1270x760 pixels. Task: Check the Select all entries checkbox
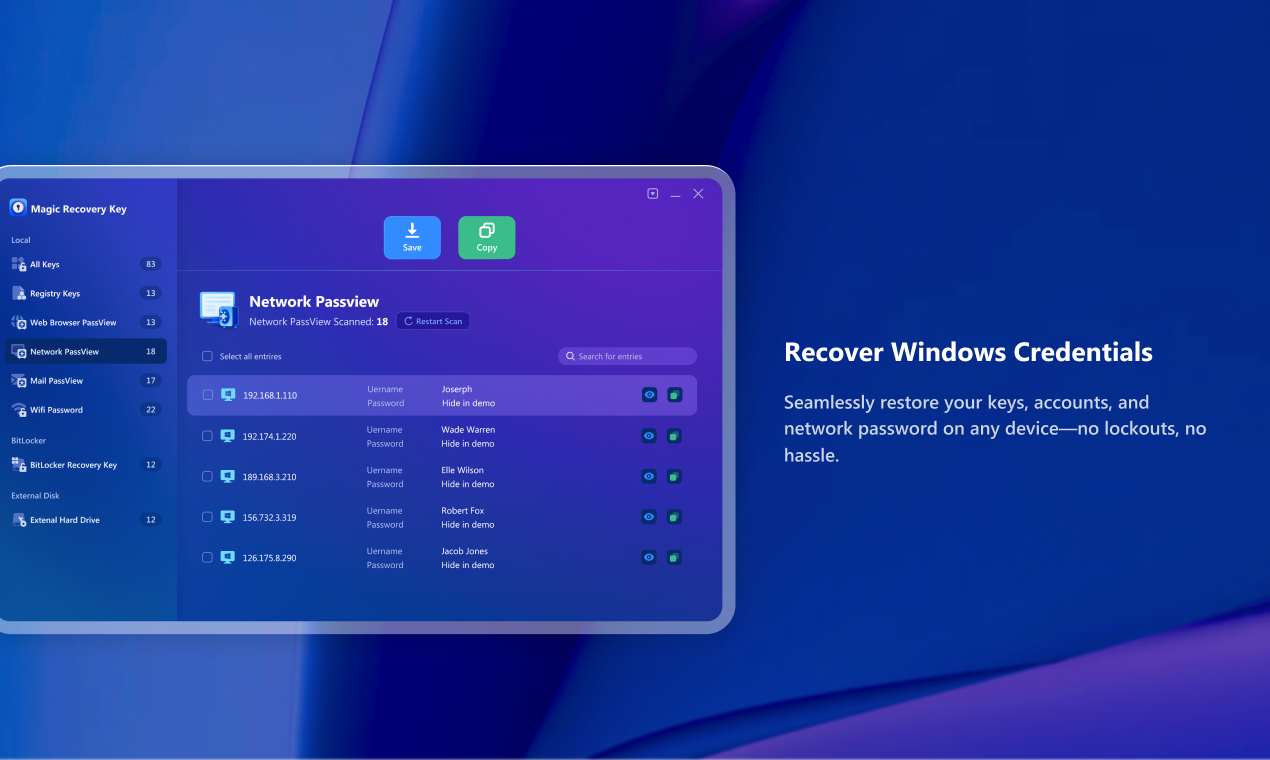tap(206, 356)
